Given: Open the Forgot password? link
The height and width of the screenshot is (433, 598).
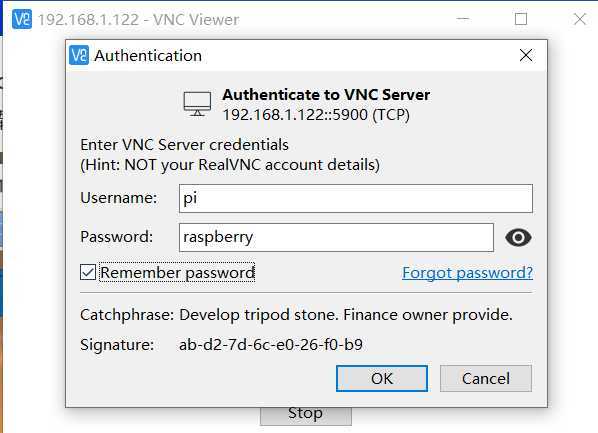Looking at the screenshot, I should pyautogui.click(x=468, y=272).
